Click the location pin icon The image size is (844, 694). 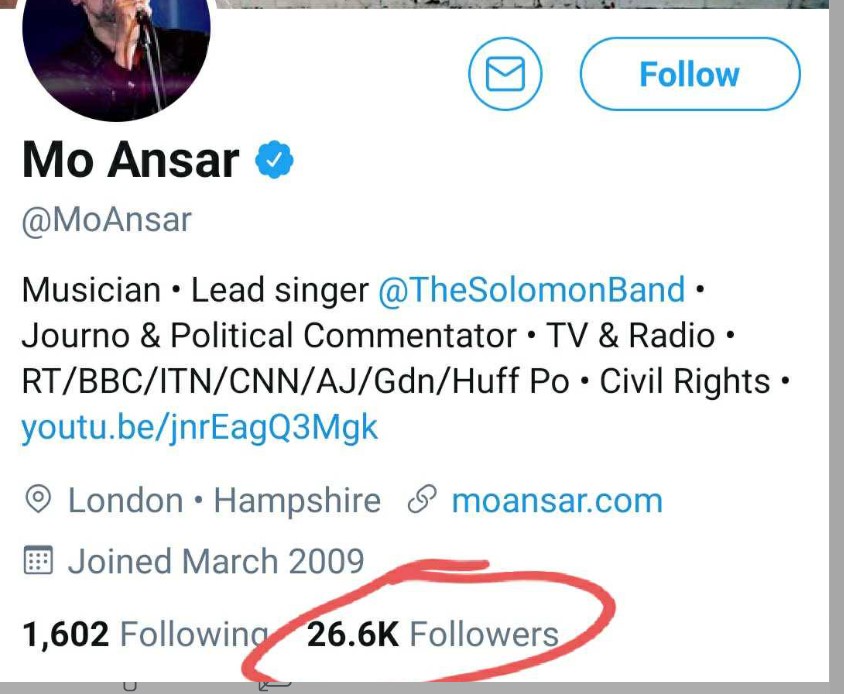[38, 499]
